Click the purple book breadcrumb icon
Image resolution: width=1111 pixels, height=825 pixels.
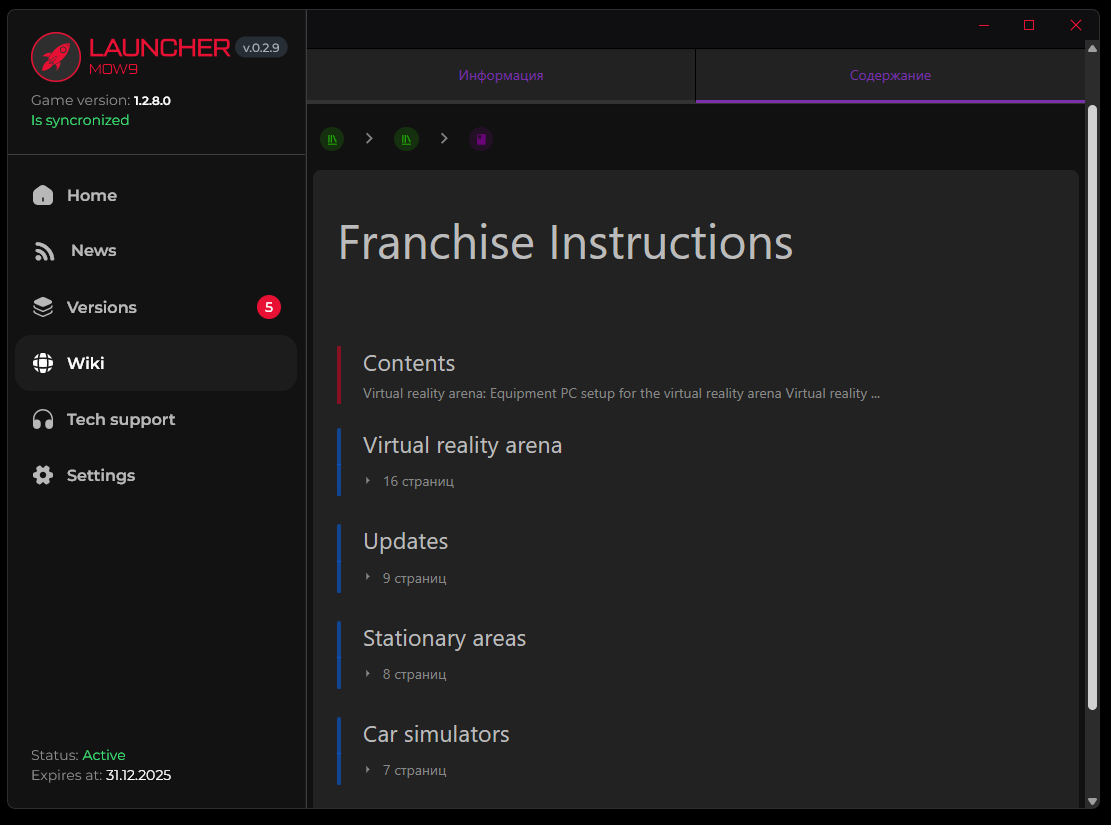[481, 139]
